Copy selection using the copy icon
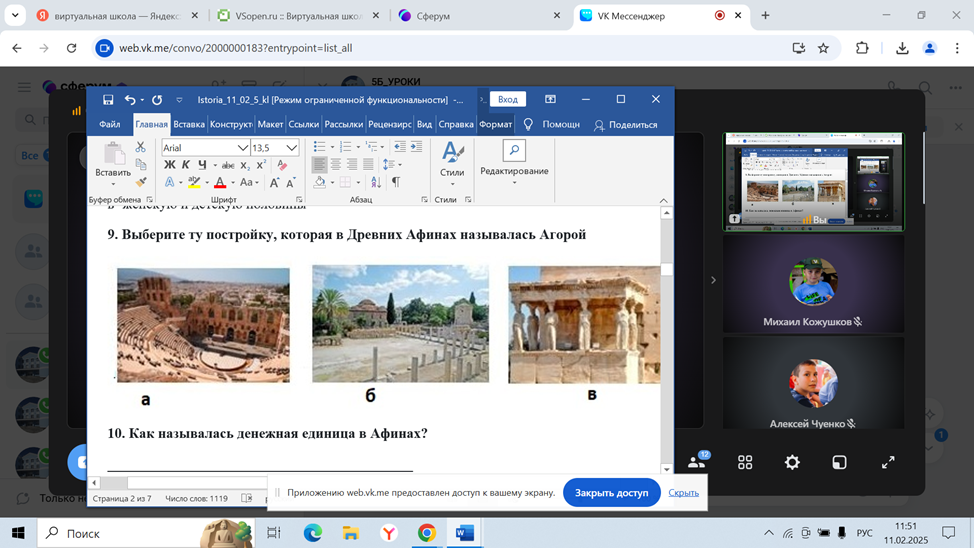This screenshot has width=974, height=548. click(x=141, y=165)
